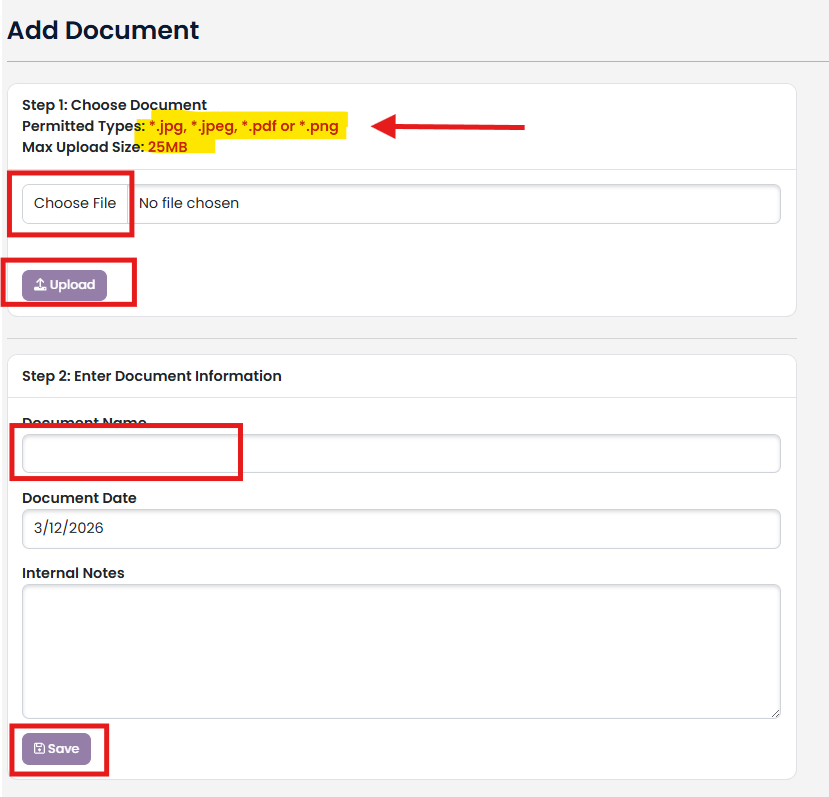Click inside the Internal Notes text area
Image resolution: width=829 pixels, height=797 pixels.
click(x=400, y=650)
